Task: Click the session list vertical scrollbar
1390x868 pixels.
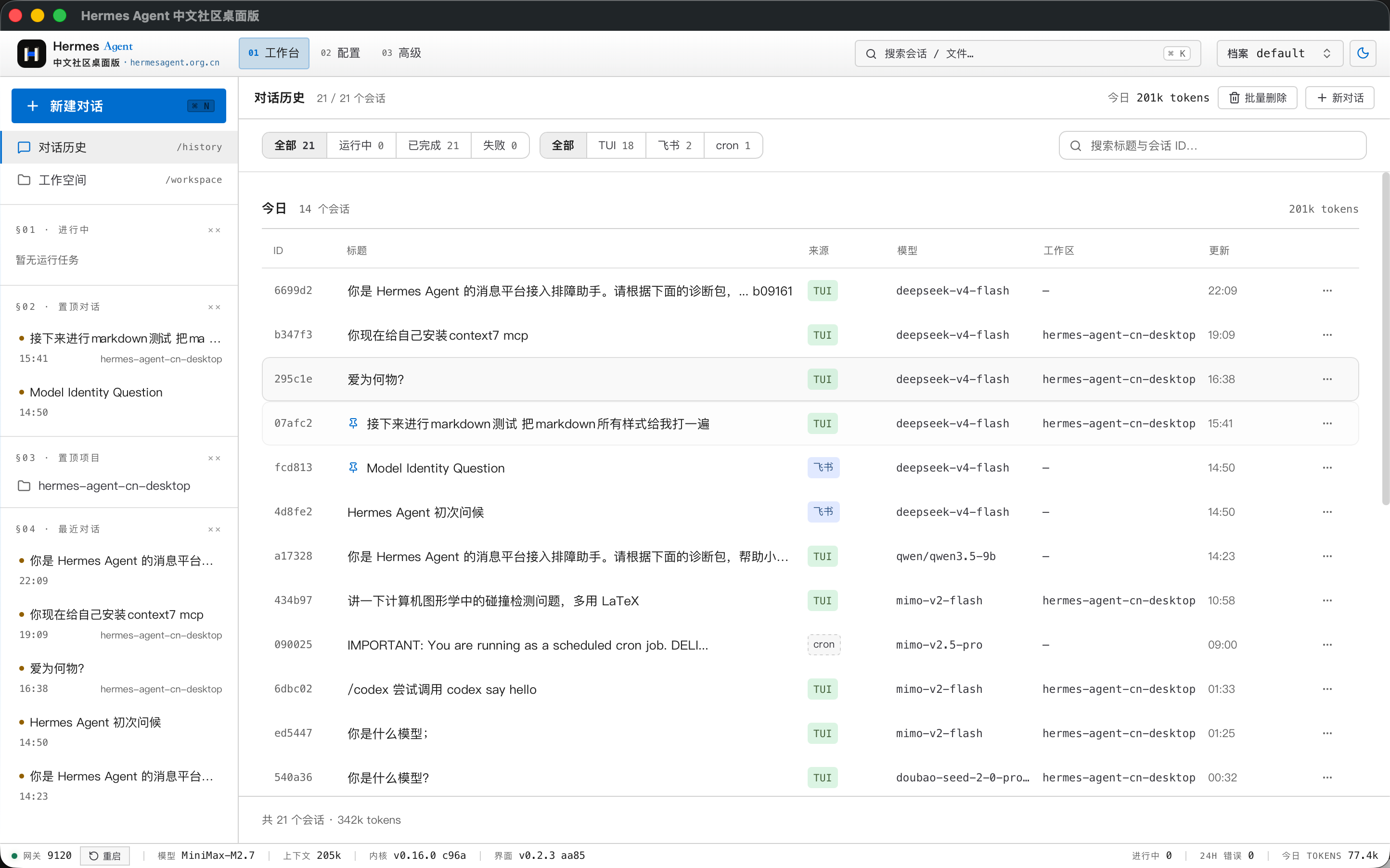Action: [x=1385, y=339]
